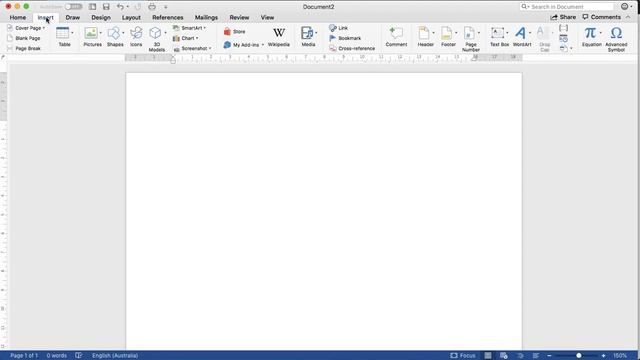Open the feedback smiley menu
Image resolution: width=640 pixels, height=360 pixels.
(626, 7)
